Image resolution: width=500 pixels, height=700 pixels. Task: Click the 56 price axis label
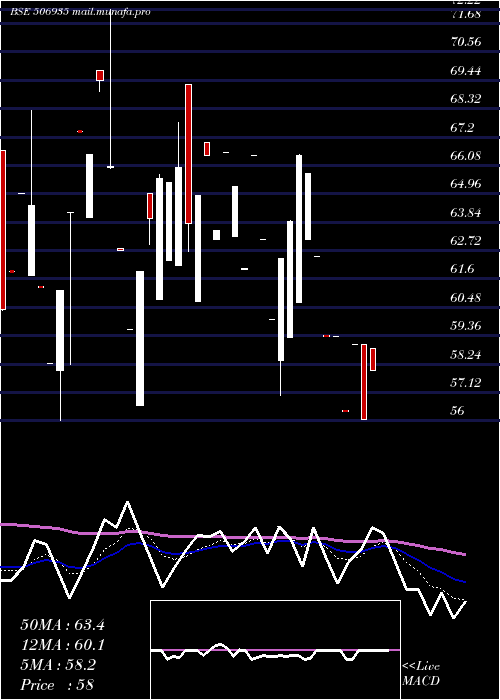pyautogui.click(x=458, y=411)
